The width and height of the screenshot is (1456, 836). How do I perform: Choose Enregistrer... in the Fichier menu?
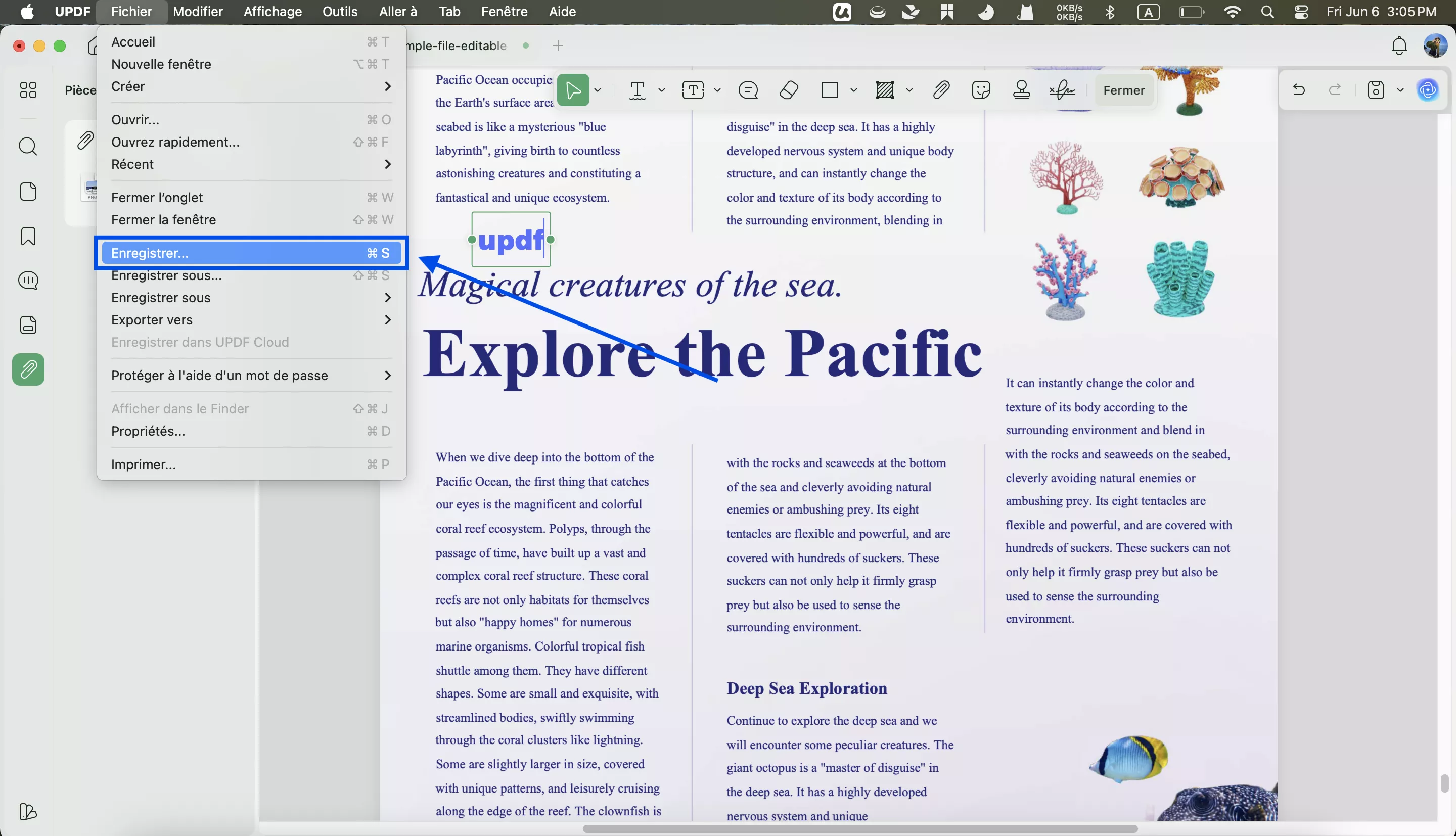(x=251, y=253)
